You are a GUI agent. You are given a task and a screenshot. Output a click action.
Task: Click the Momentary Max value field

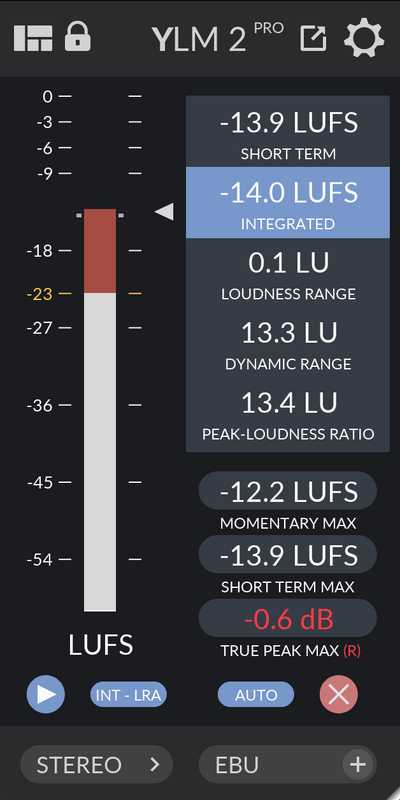click(x=288, y=491)
